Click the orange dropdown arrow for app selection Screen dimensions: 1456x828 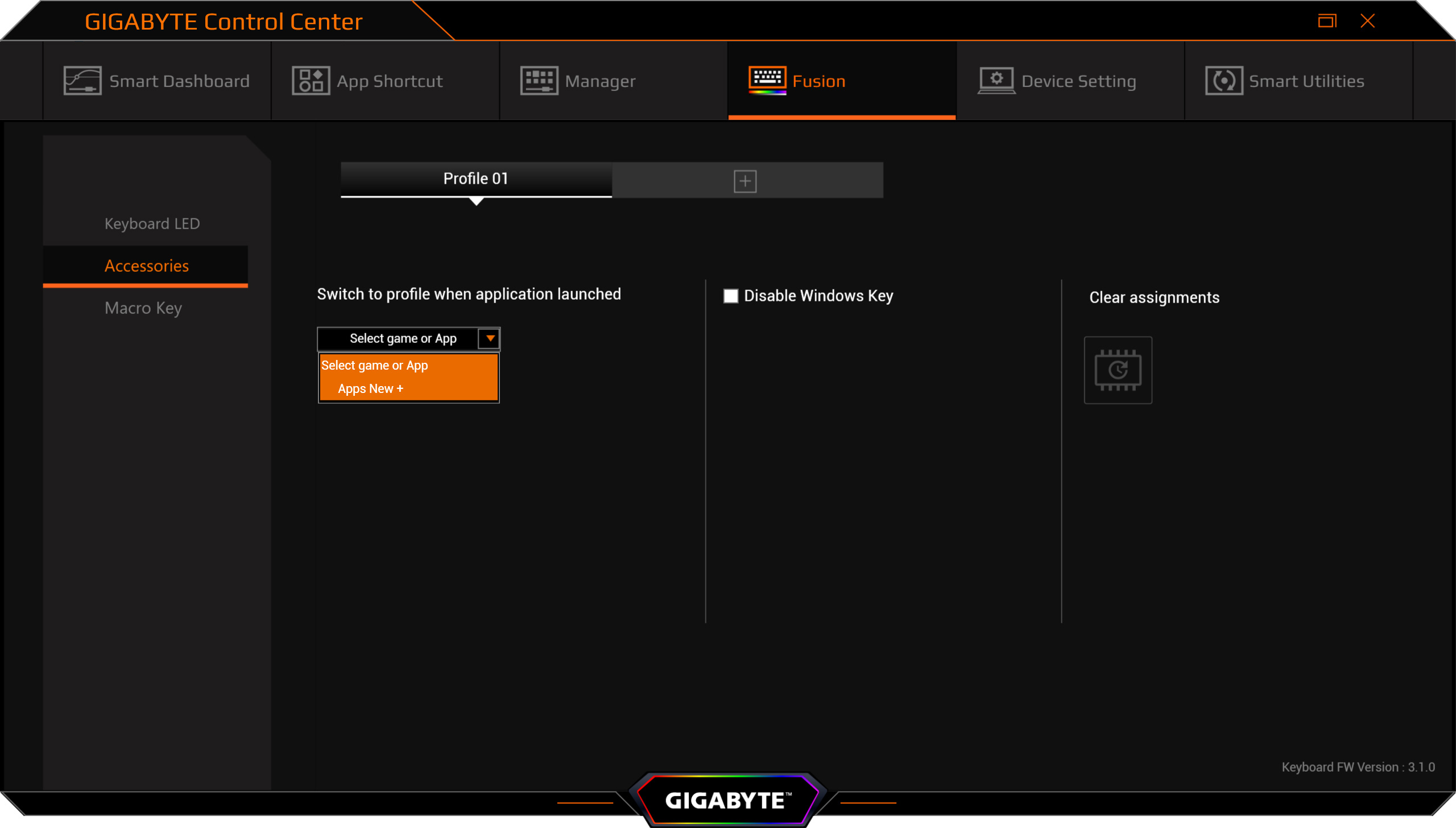pyautogui.click(x=490, y=338)
